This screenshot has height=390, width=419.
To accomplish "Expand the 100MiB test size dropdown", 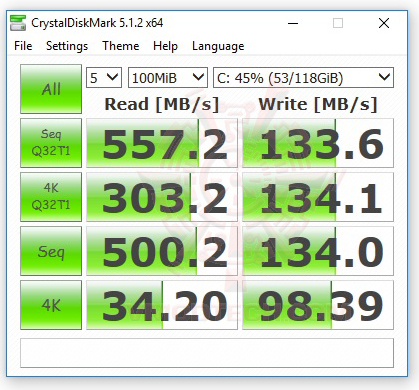I will point(168,78).
